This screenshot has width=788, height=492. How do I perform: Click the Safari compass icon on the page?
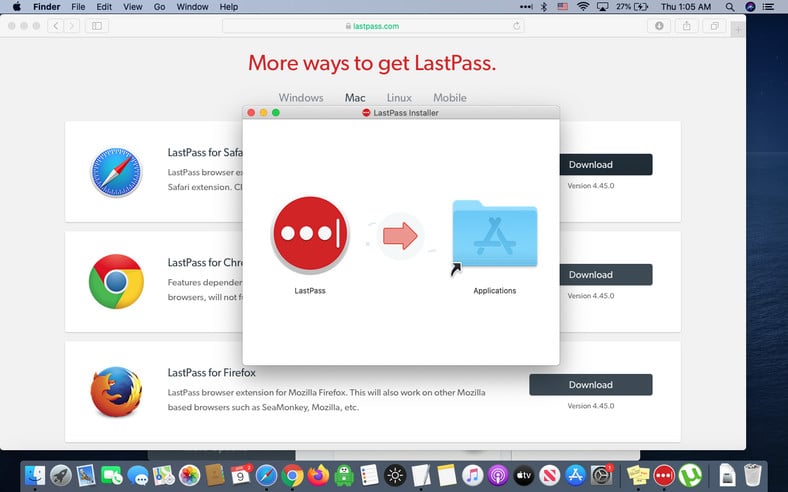tap(116, 172)
